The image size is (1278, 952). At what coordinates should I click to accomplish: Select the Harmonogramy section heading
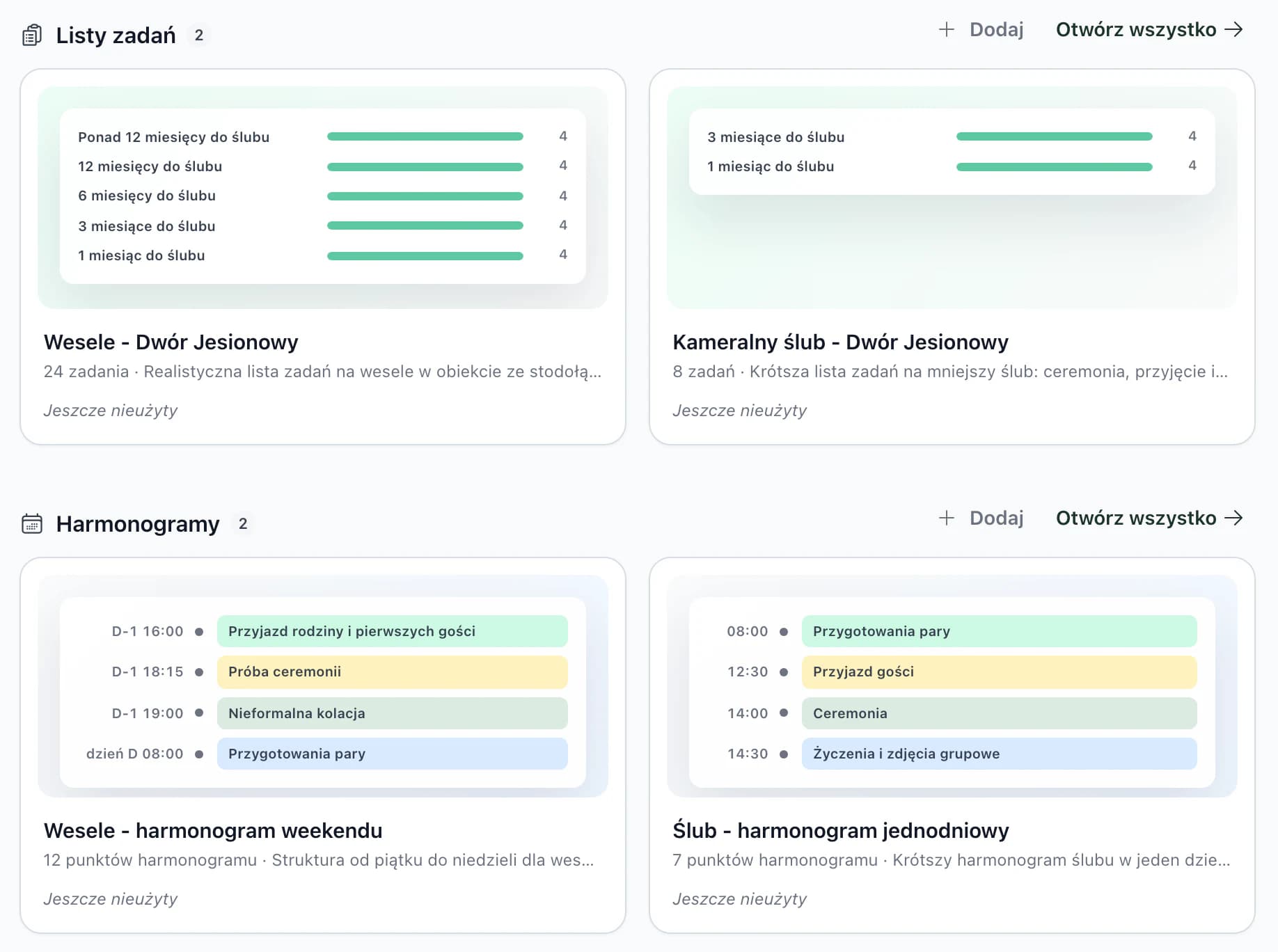(138, 523)
